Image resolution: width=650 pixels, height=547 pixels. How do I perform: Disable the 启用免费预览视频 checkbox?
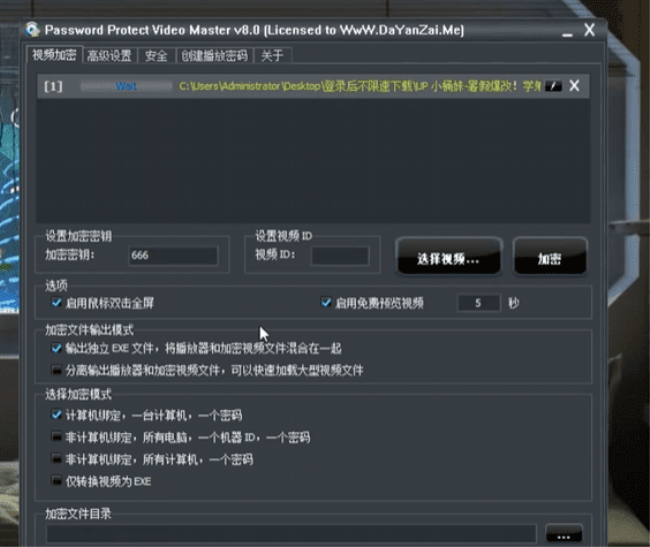pos(326,302)
